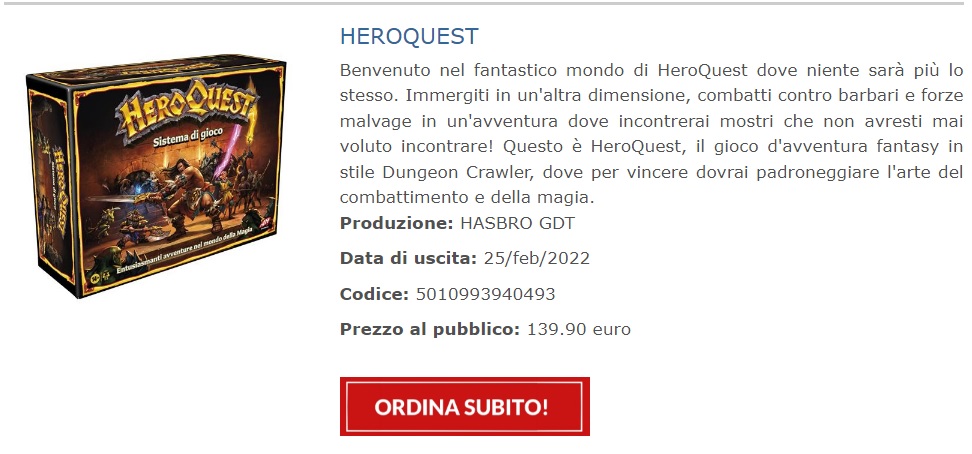
Task: Select the product code 5010993940493
Action: (x=485, y=294)
